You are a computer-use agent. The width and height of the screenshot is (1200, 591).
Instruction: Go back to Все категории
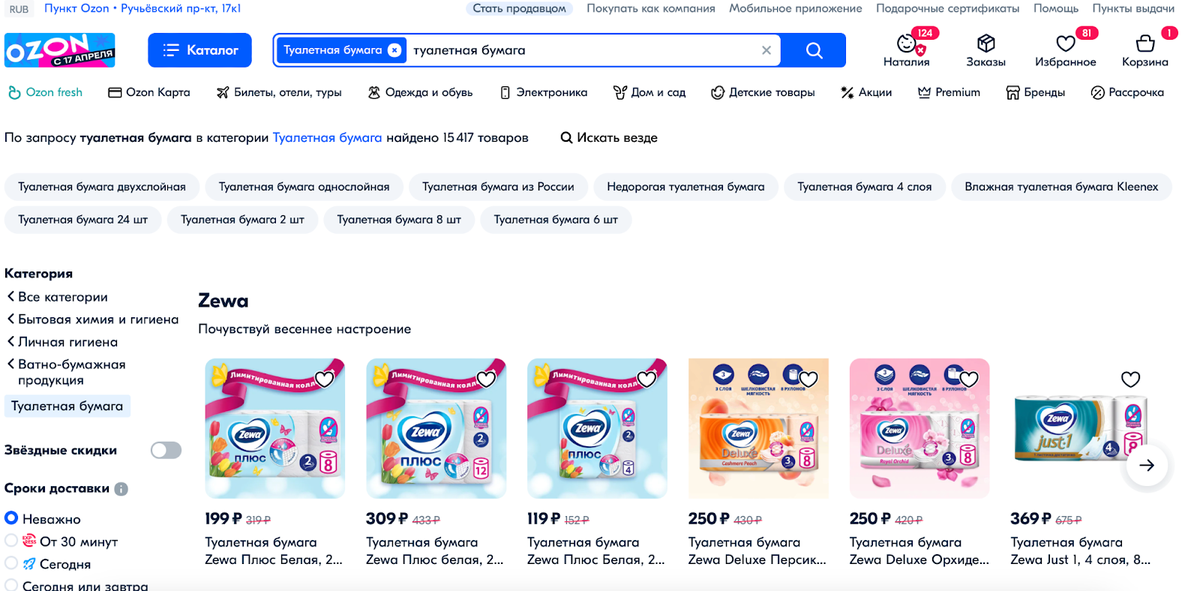click(57, 297)
